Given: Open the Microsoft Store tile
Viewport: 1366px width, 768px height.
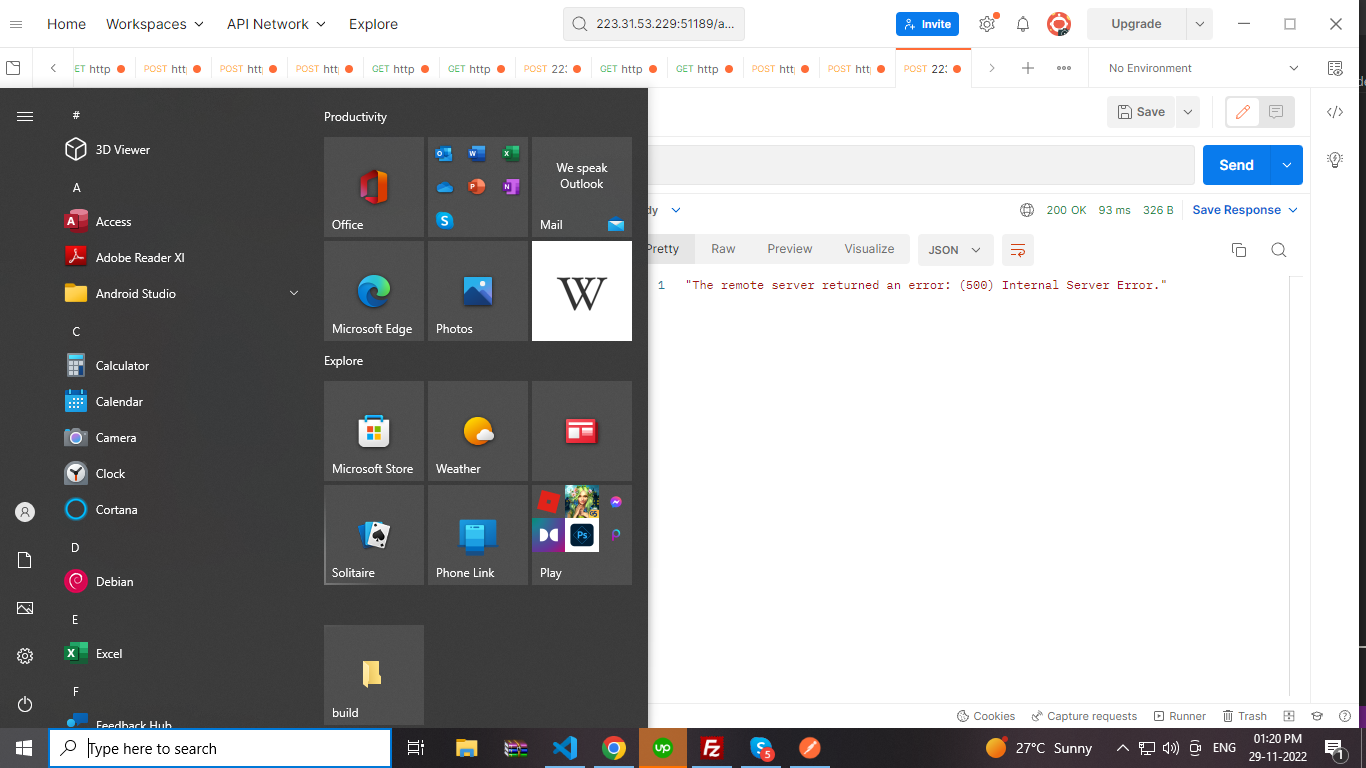Looking at the screenshot, I should point(374,431).
